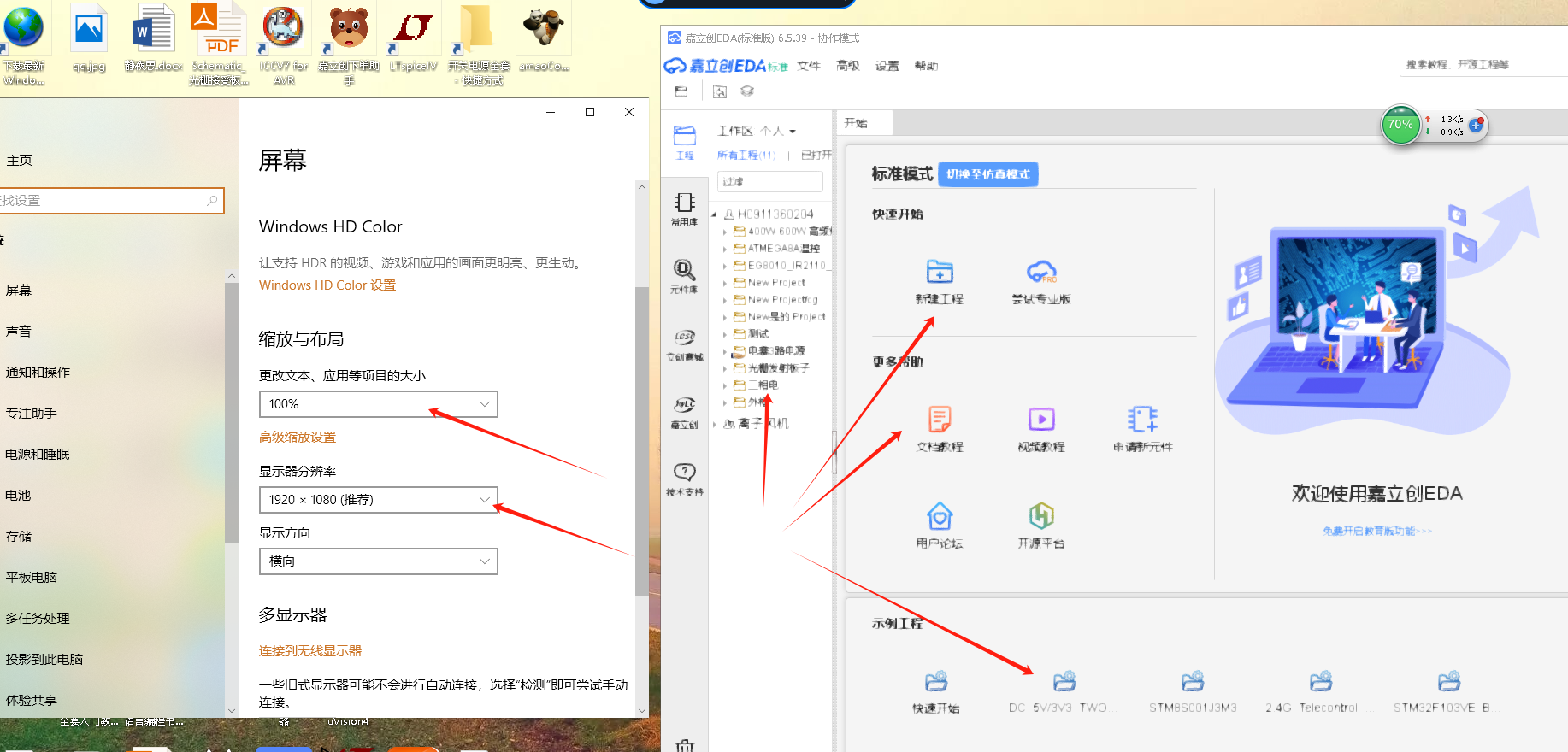Click 切换至仿真模式 button
Viewport: 1568px width, 752px height.
point(988,174)
